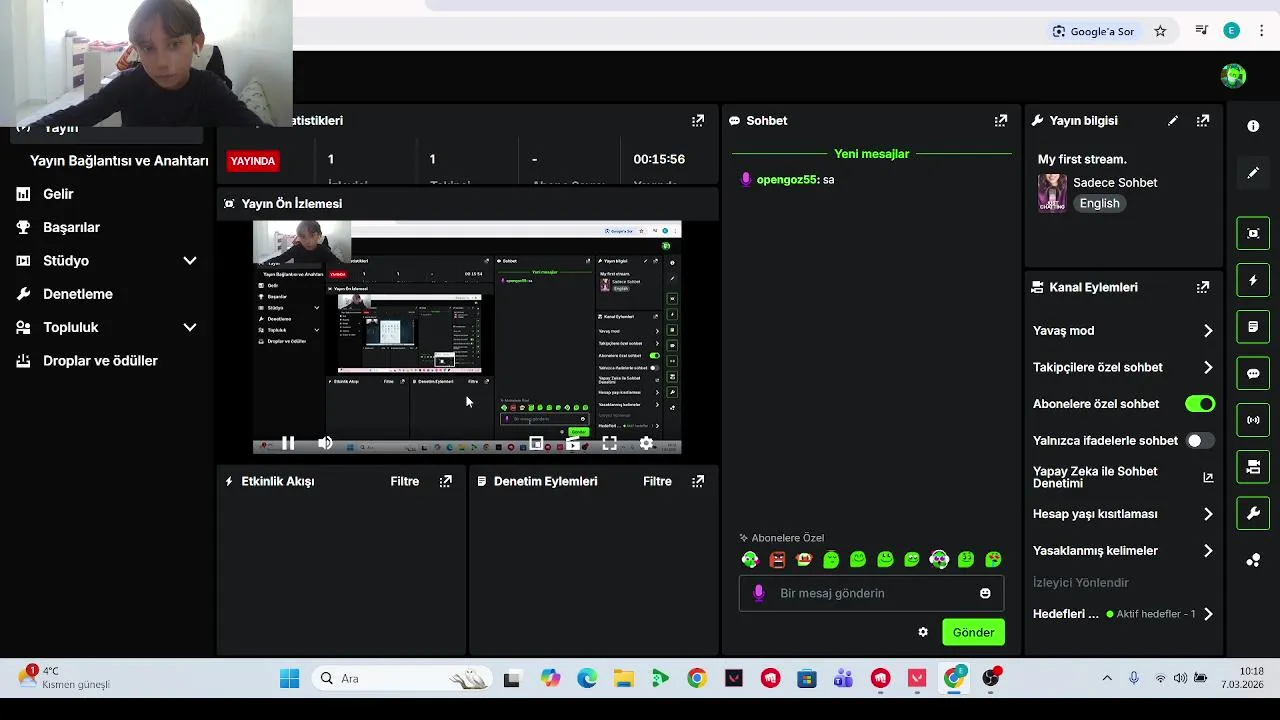The height and width of the screenshot is (720, 1280).
Task: Click the info icon in right sidebar
Action: 1253,126
